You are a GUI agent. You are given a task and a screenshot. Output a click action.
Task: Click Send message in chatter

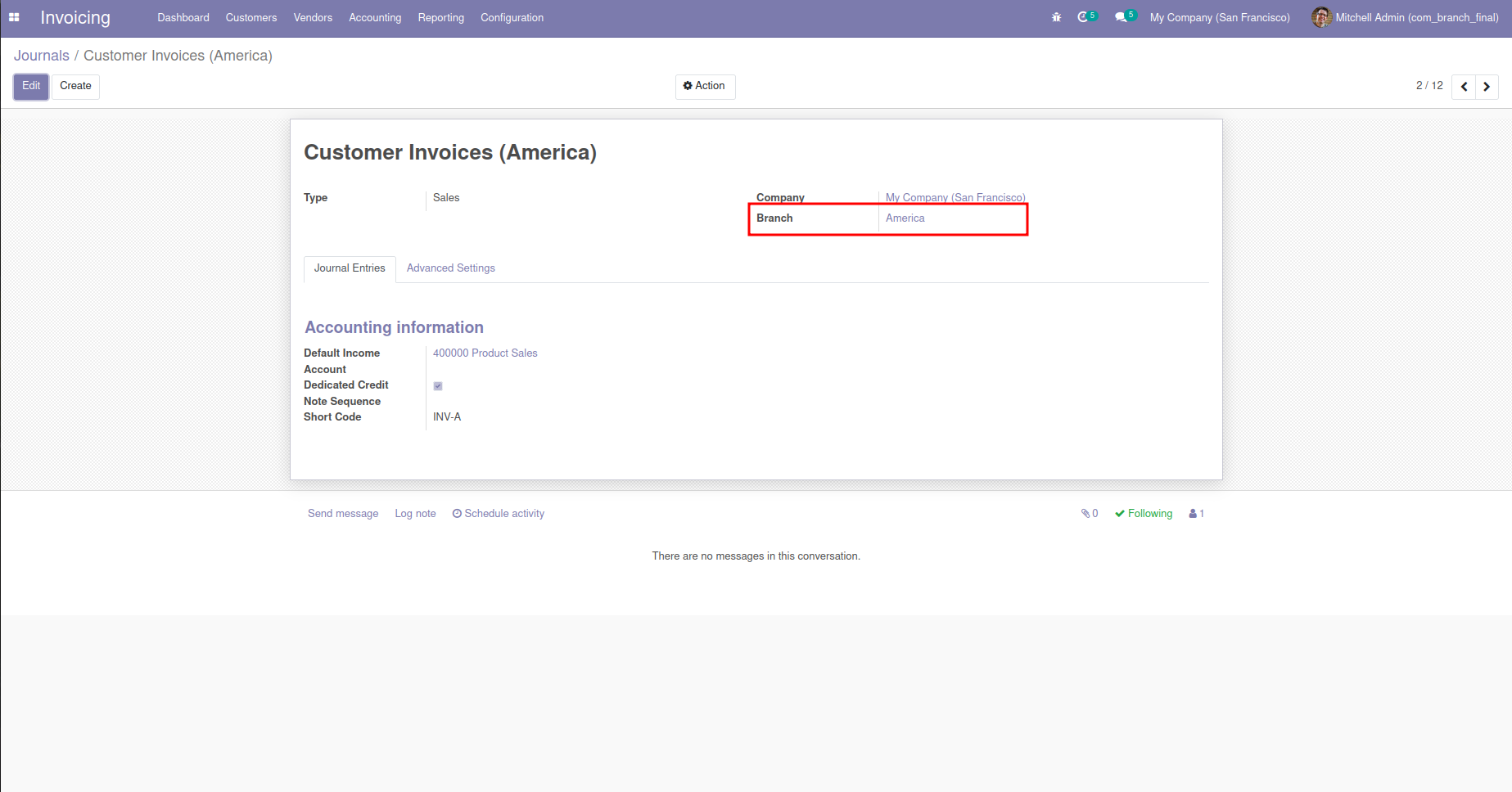[x=343, y=514]
